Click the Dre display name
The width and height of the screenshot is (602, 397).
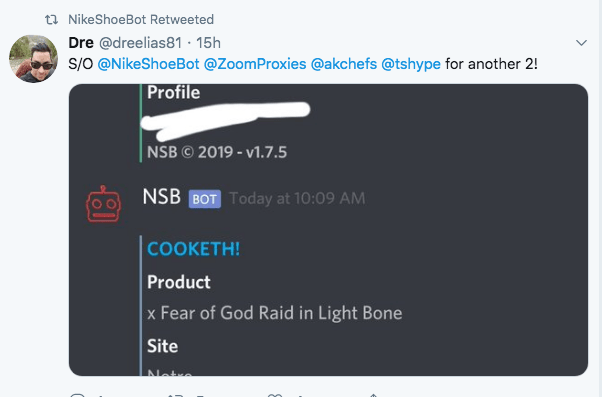point(81,43)
